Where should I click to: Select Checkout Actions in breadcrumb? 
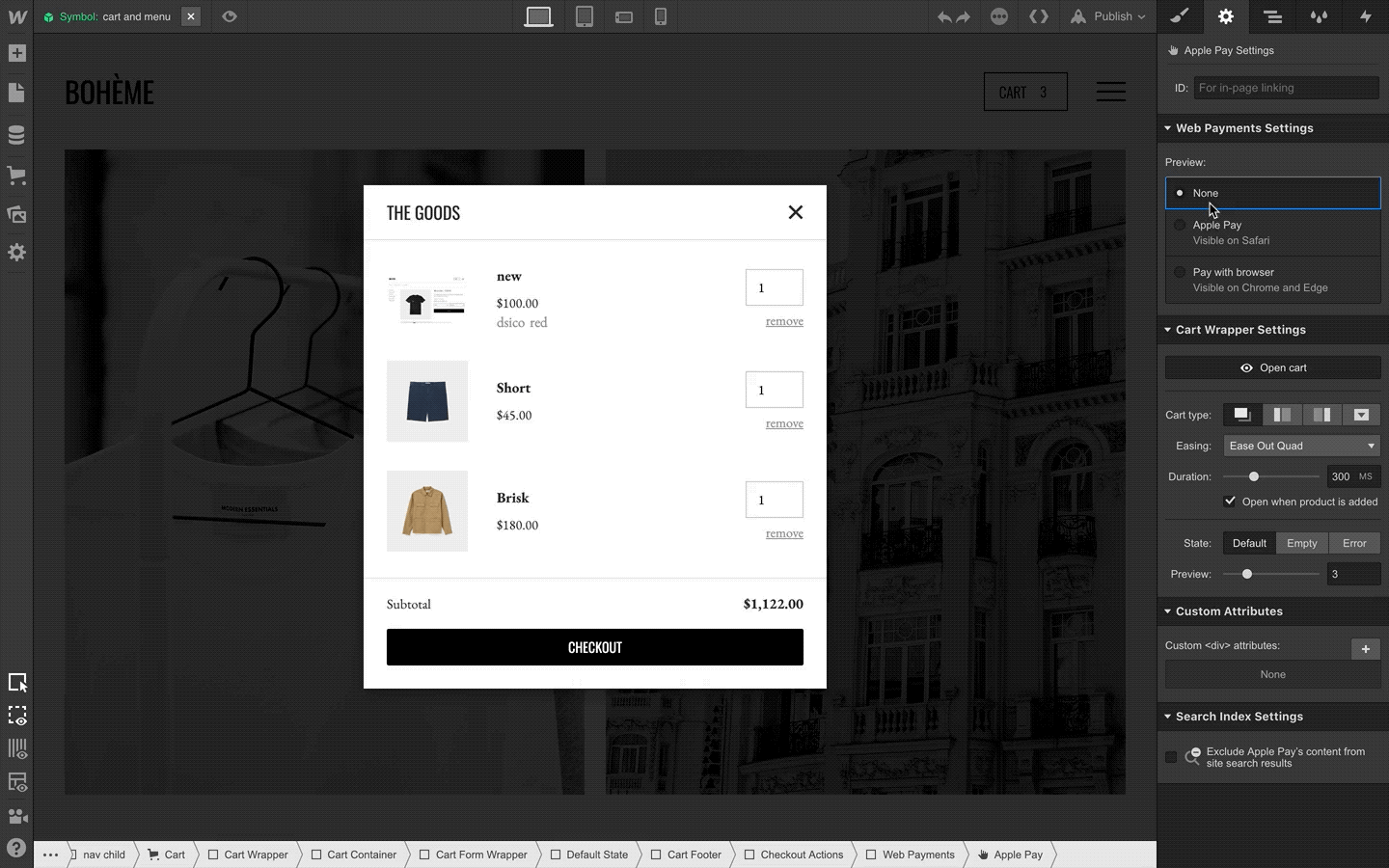point(793,854)
